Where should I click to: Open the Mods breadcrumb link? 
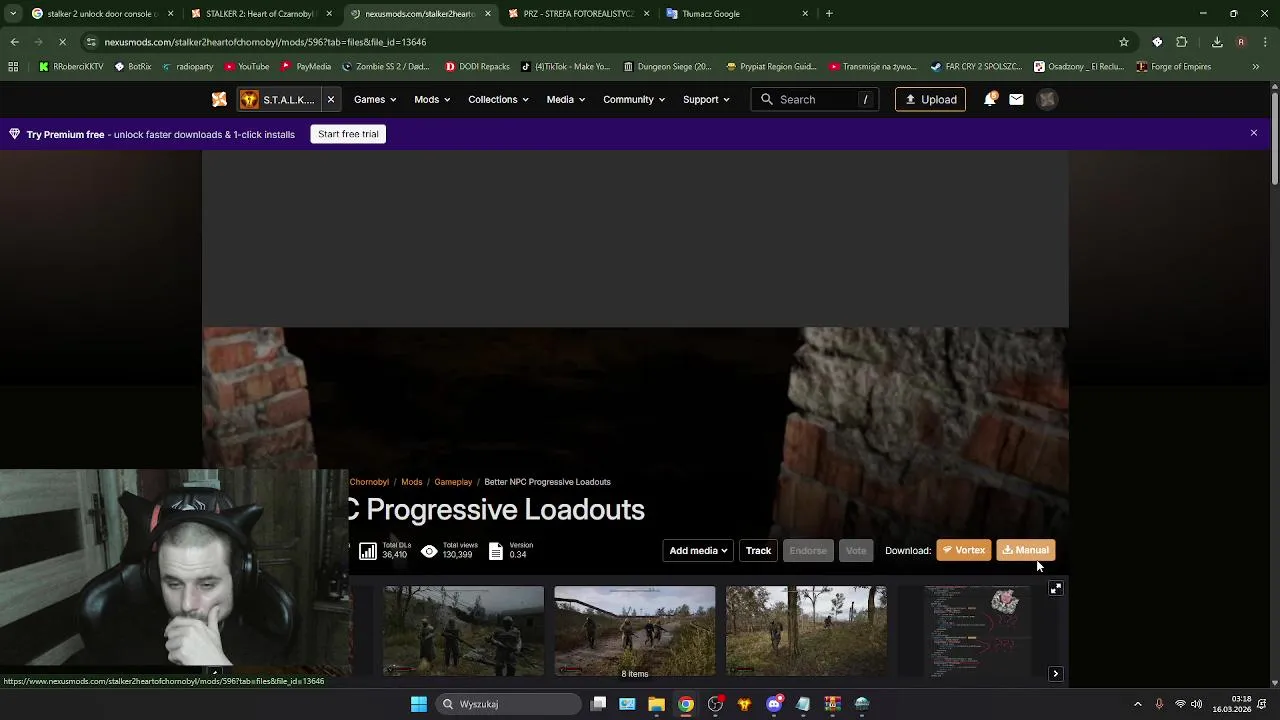pos(411,482)
